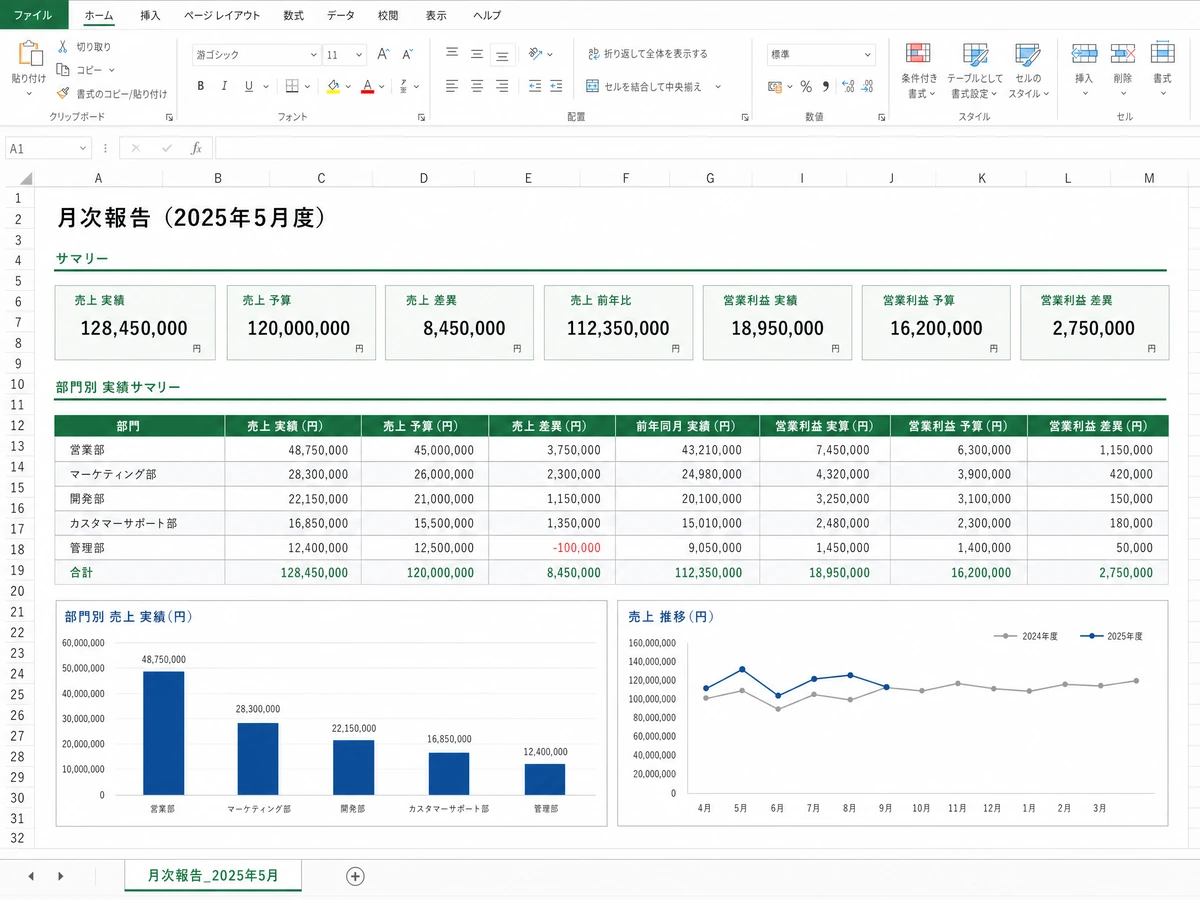Toggle italic formatting (I)

click(x=224, y=86)
